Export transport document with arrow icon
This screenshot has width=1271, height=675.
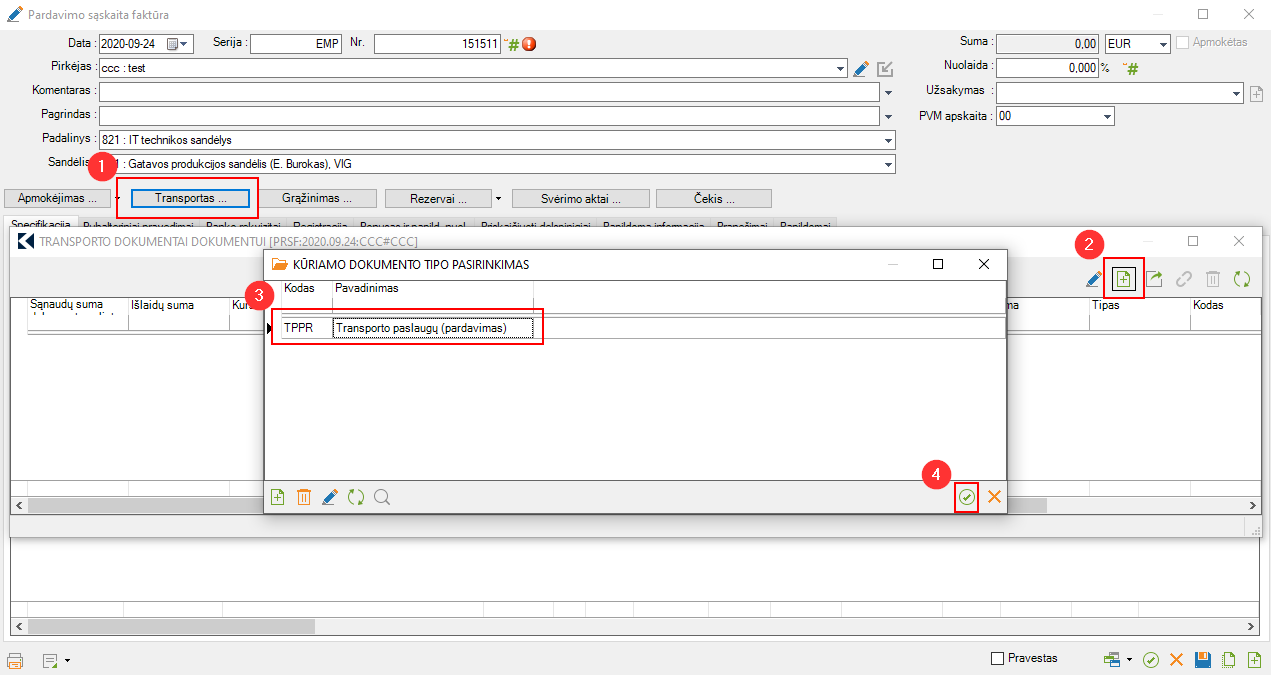pyautogui.click(x=1154, y=280)
